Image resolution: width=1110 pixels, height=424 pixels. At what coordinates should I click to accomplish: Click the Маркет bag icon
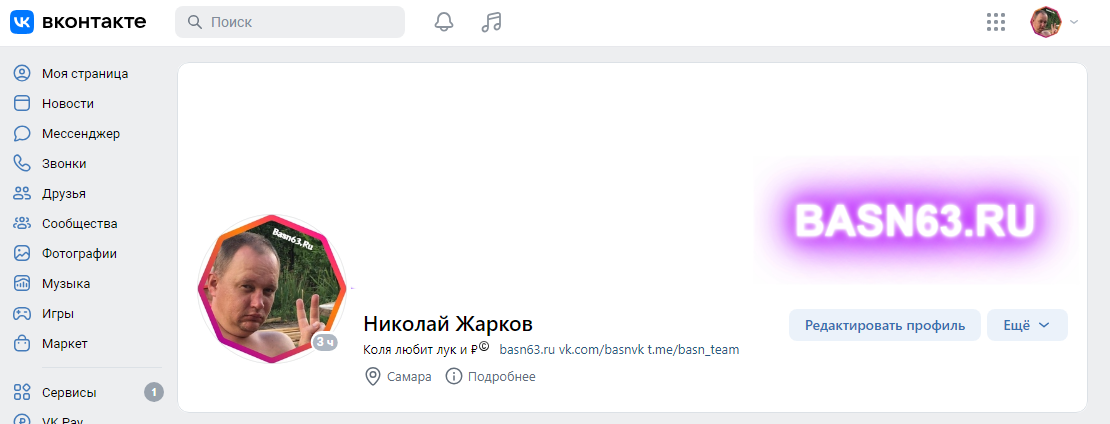click(x=23, y=343)
